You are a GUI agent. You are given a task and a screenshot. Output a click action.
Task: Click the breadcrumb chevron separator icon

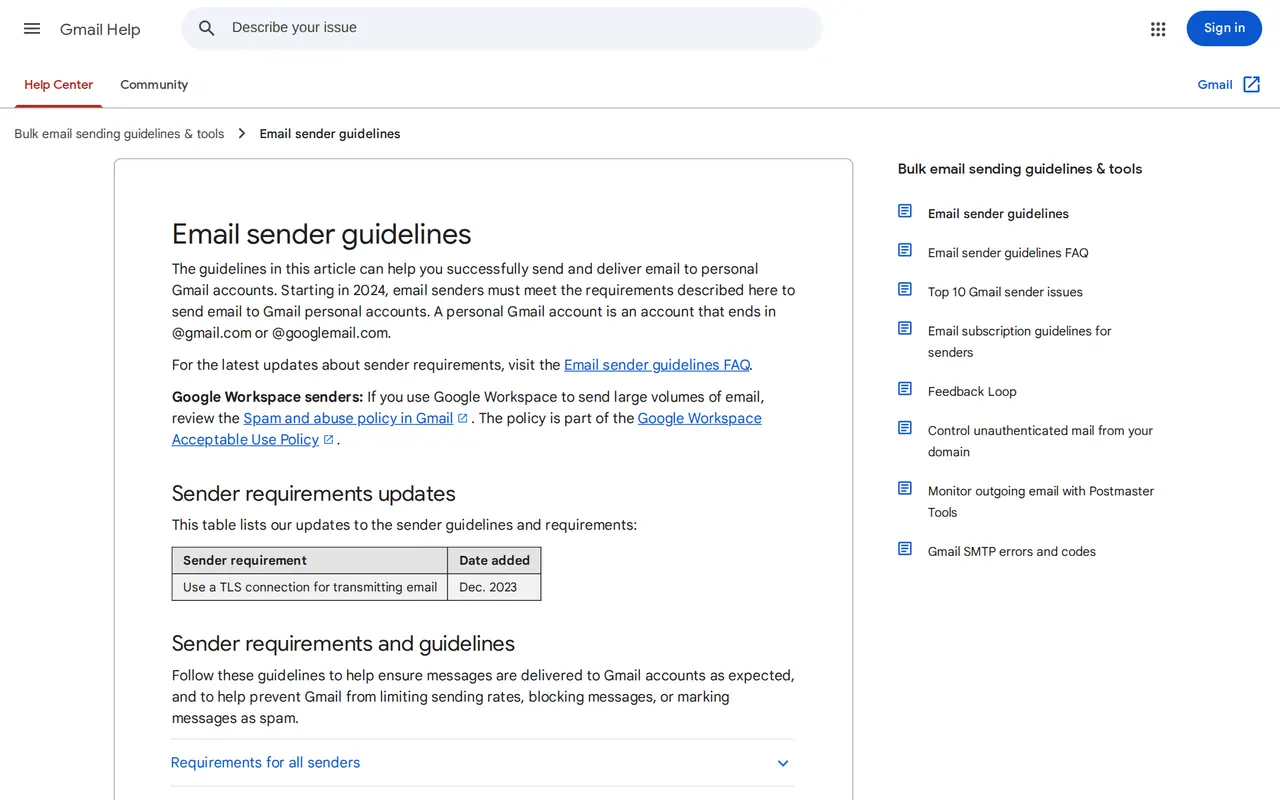pos(242,134)
